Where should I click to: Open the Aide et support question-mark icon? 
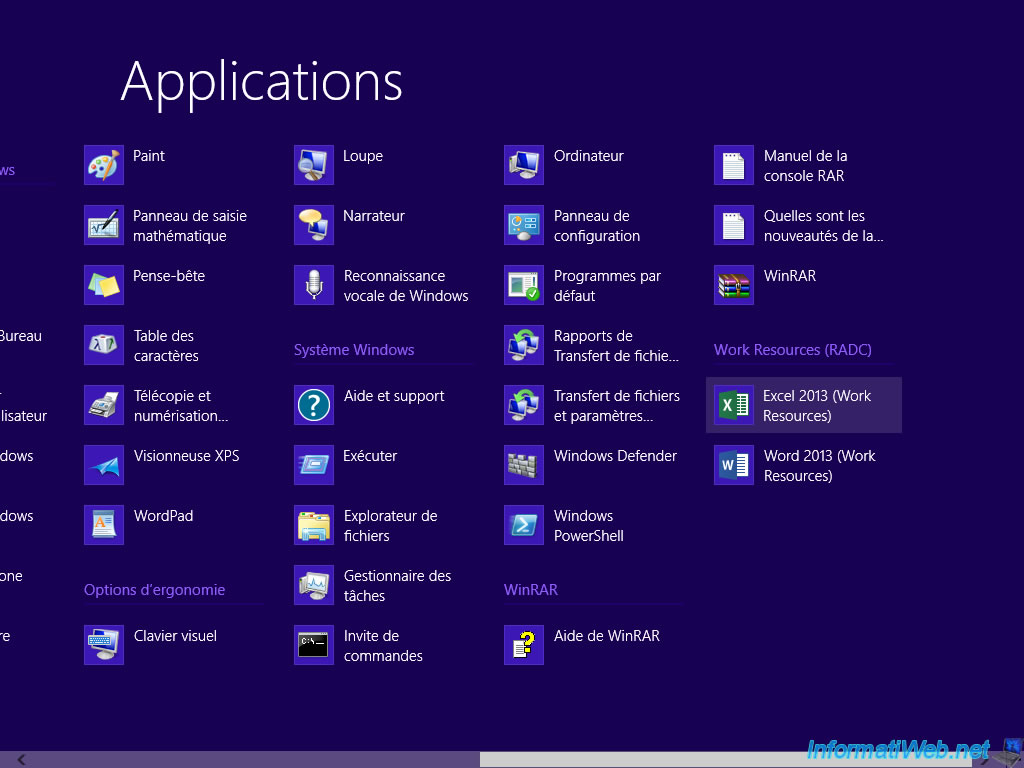[314, 406]
